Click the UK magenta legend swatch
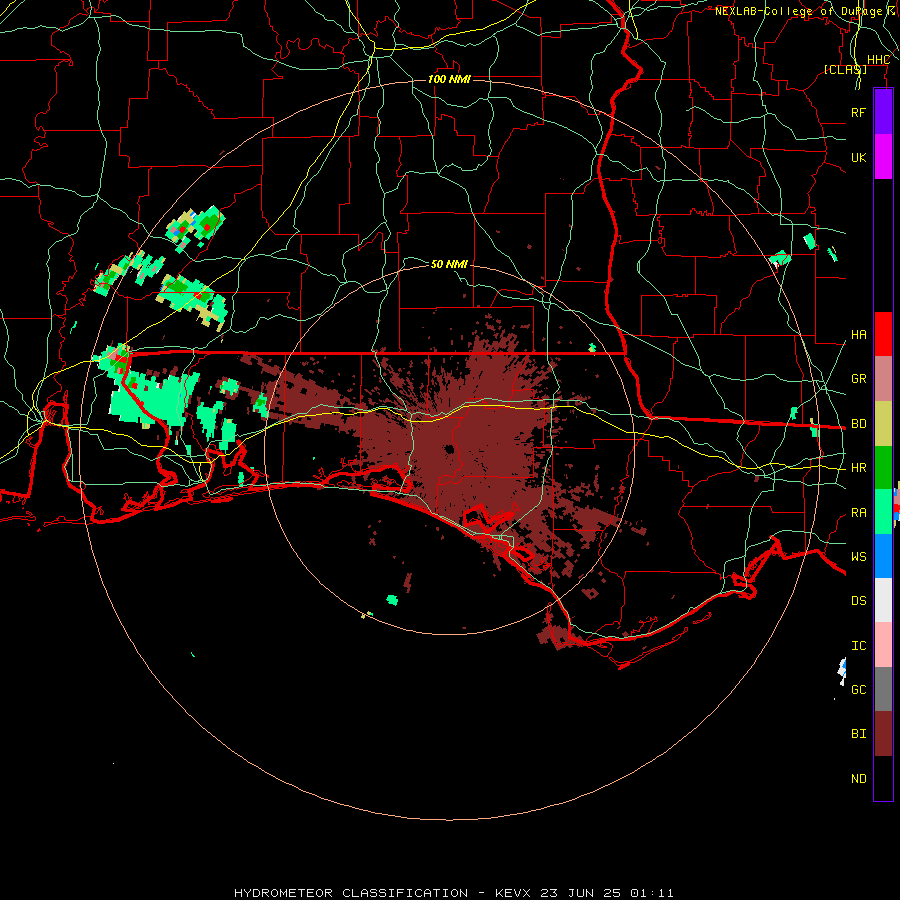900x900 pixels. click(883, 157)
